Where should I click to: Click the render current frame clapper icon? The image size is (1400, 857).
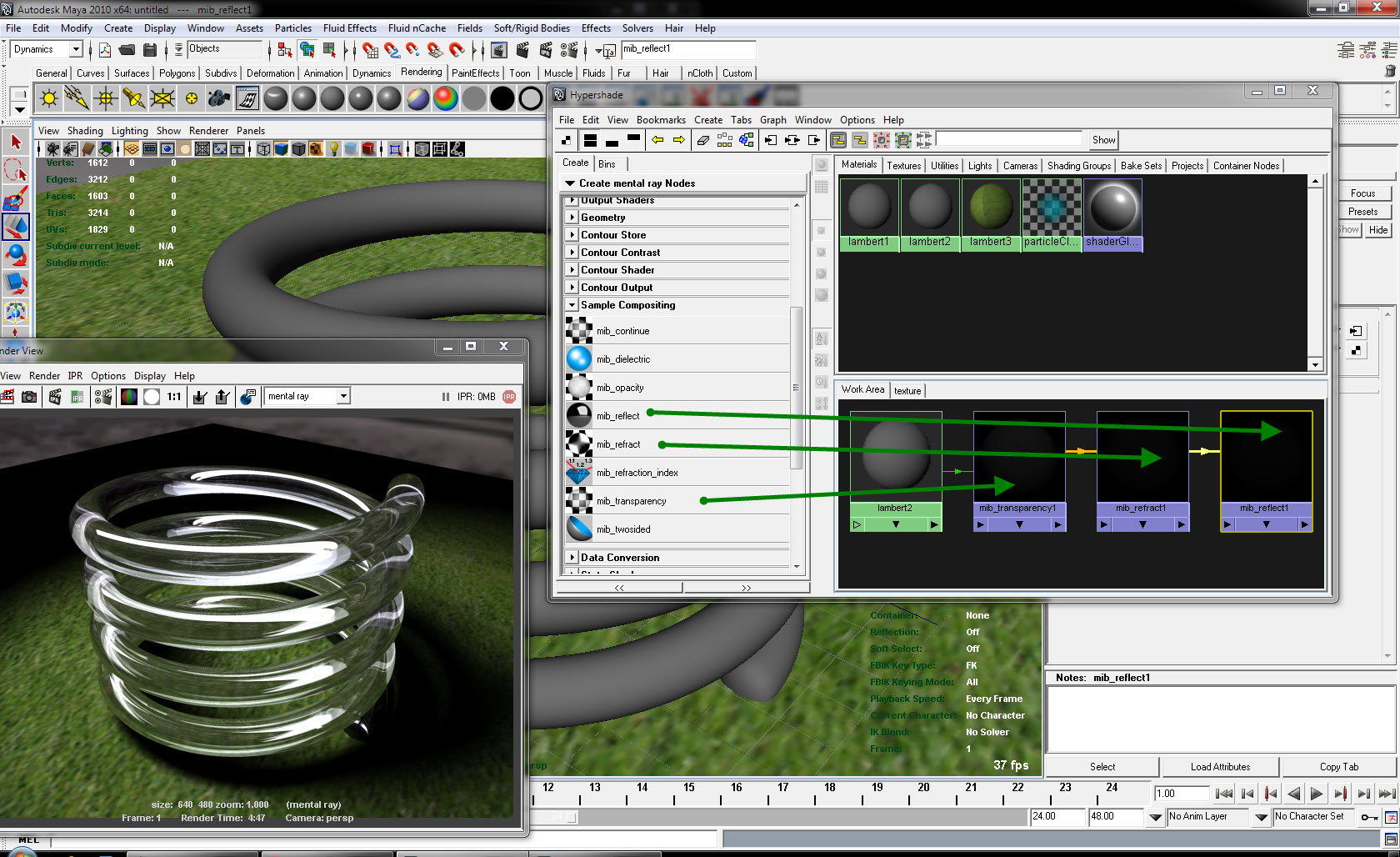522,50
